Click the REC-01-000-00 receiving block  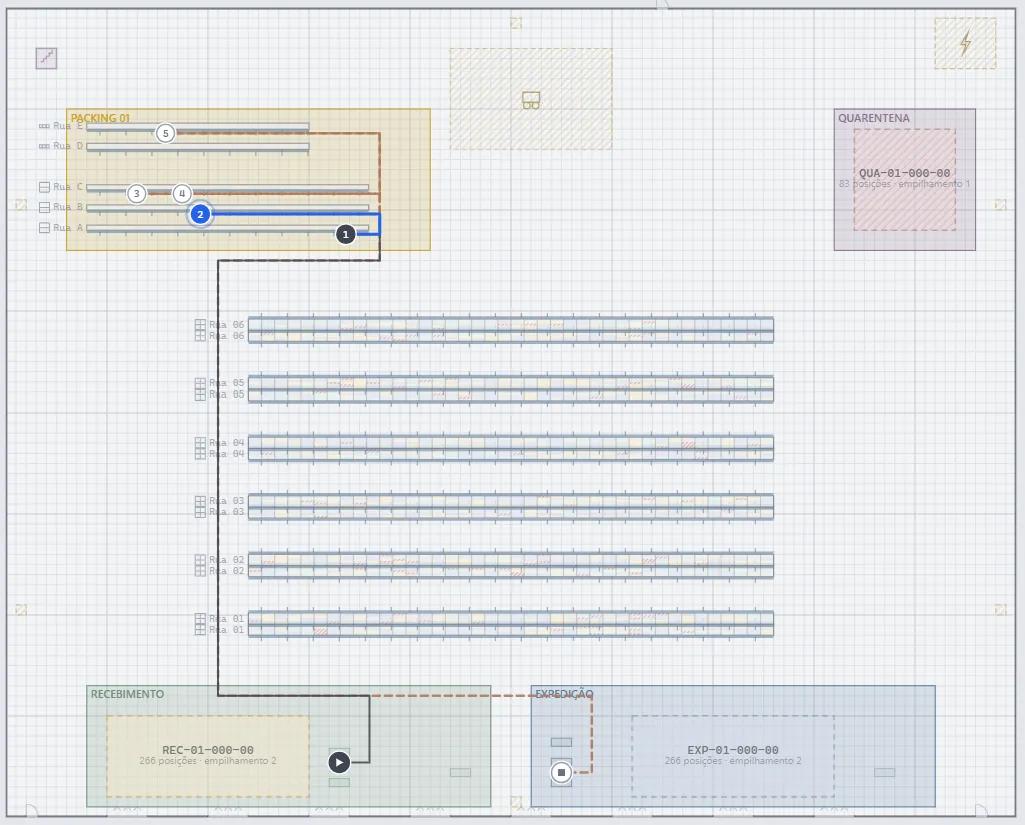(208, 756)
